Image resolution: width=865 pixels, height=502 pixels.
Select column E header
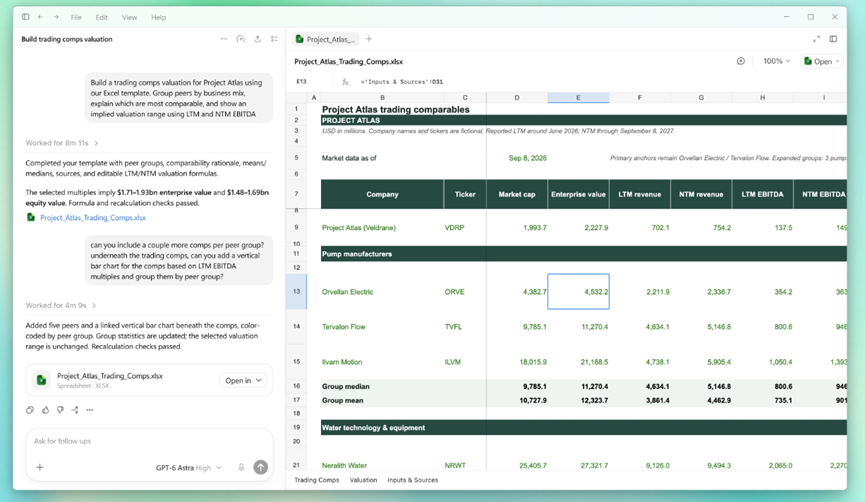pos(578,98)
